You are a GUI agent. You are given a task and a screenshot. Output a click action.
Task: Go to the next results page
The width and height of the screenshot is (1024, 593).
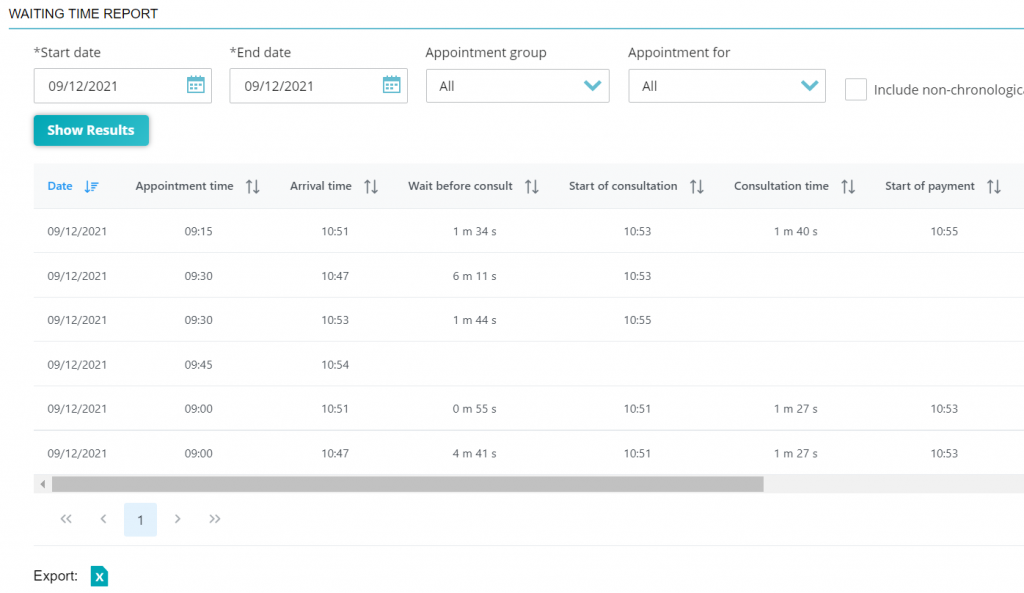point(177,519)
